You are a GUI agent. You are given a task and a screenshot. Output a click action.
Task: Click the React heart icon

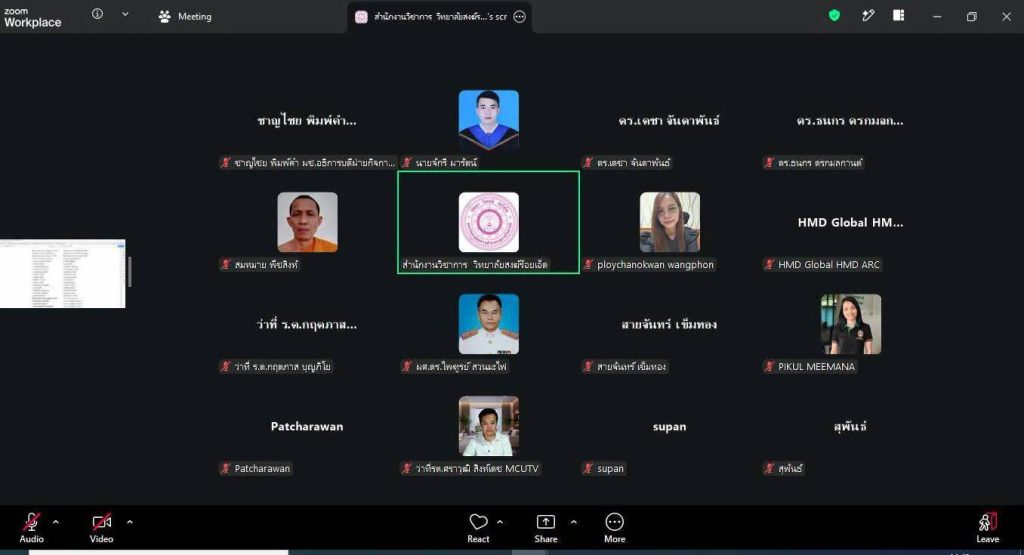pyautogui.click(x=478, y=522)
